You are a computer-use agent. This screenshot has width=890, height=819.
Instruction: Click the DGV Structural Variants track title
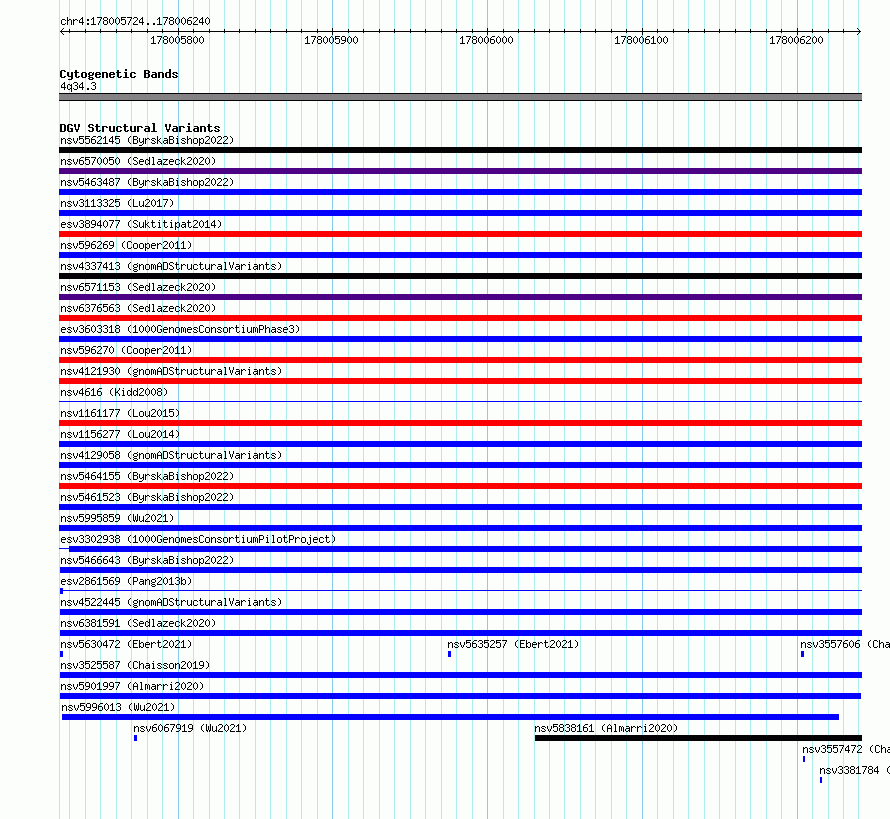click(140, 128)
